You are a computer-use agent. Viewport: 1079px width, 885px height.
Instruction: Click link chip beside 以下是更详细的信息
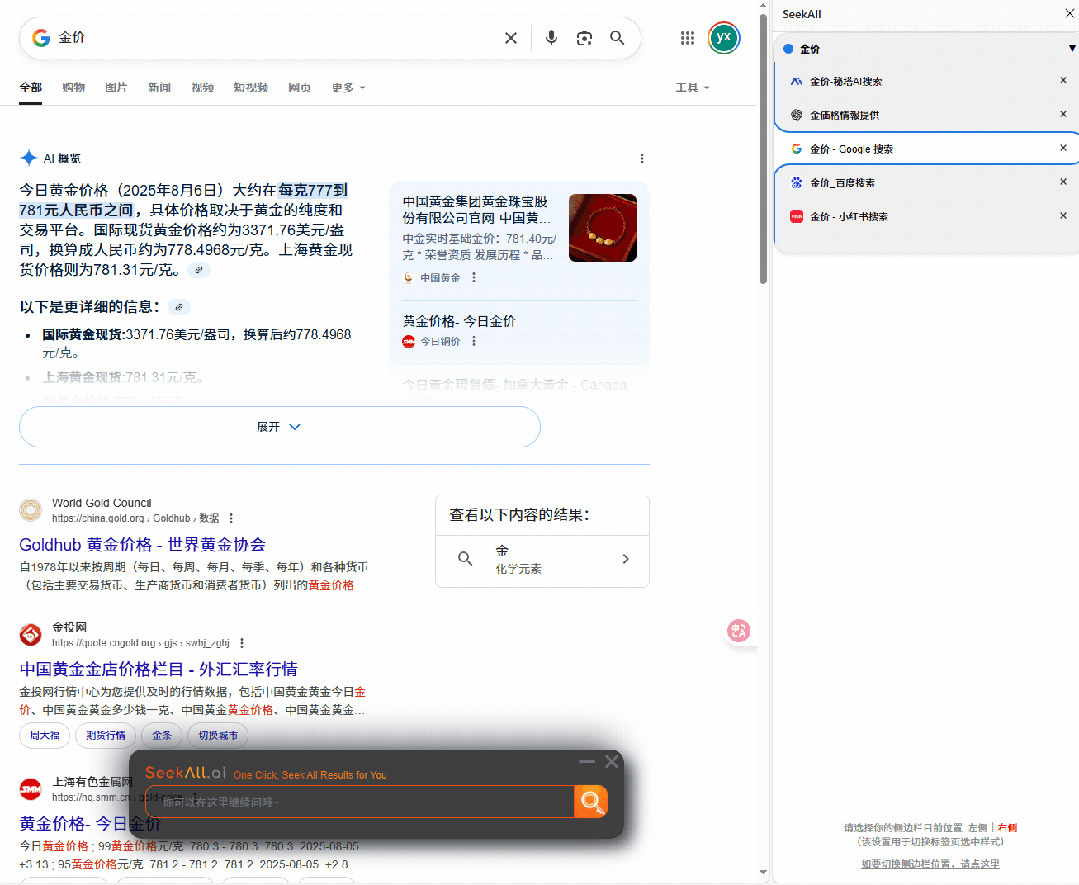click(179, 307)
